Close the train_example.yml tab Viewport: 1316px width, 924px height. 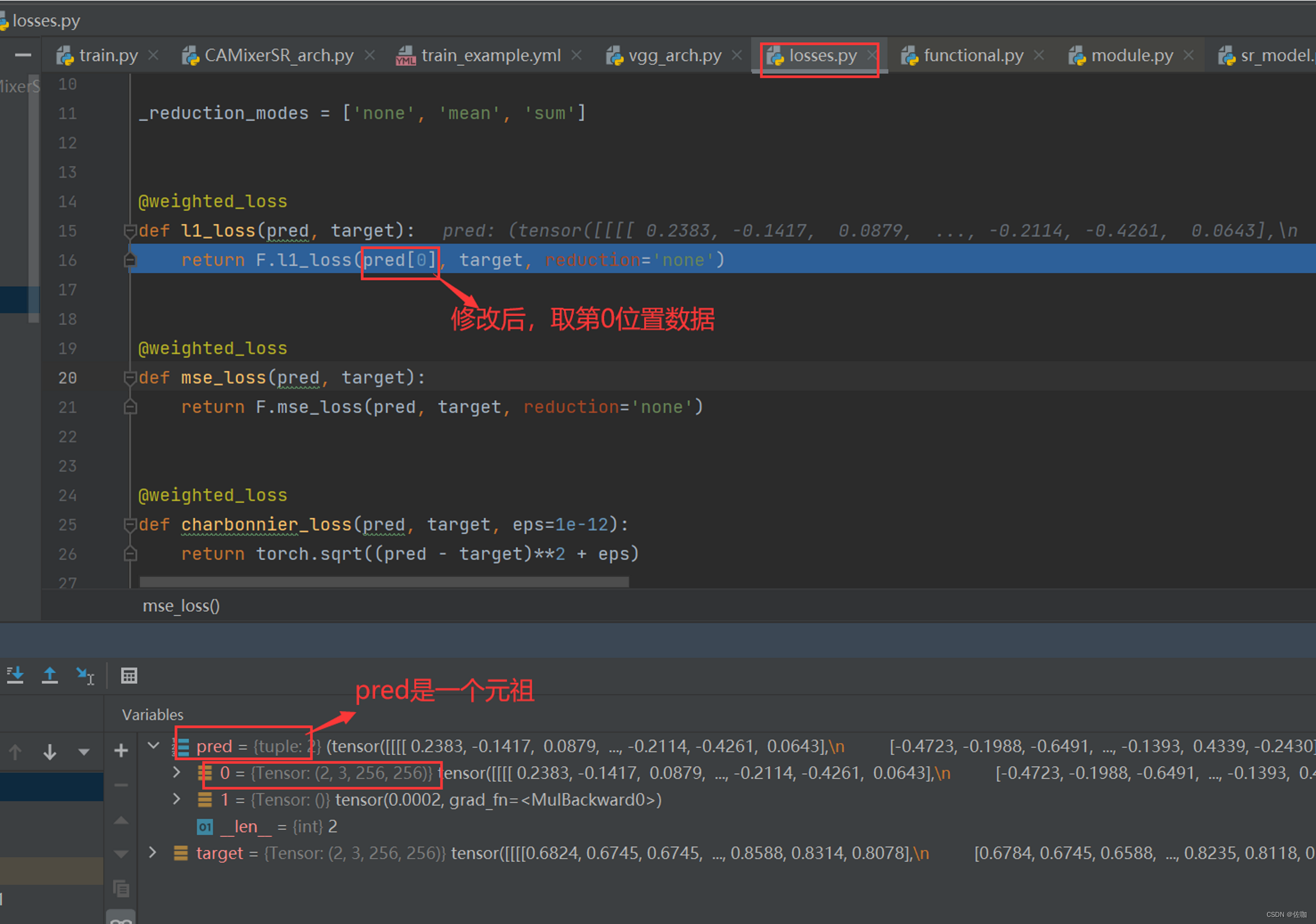click(576, 55)
